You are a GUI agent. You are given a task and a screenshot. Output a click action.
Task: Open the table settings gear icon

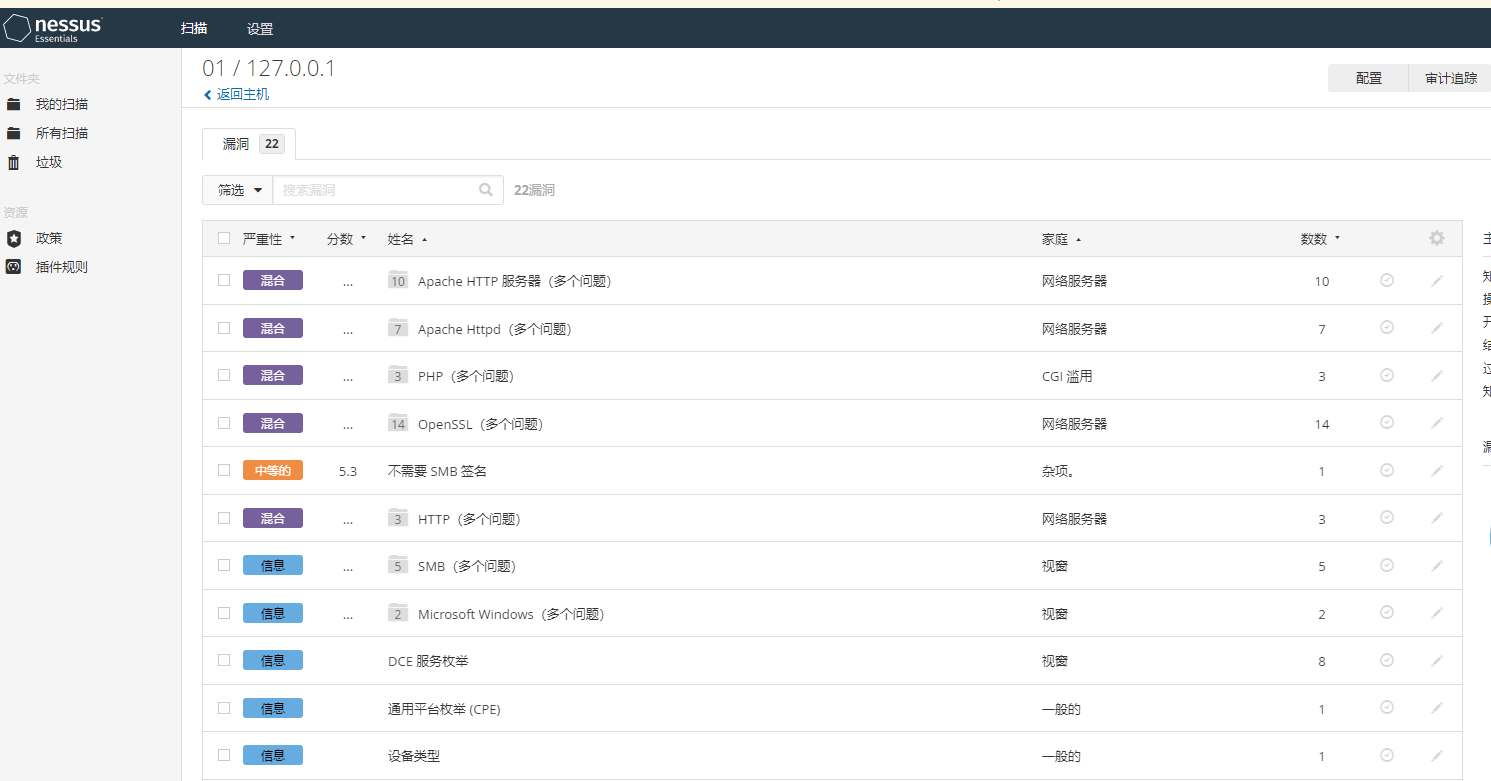pos(1437,238)
